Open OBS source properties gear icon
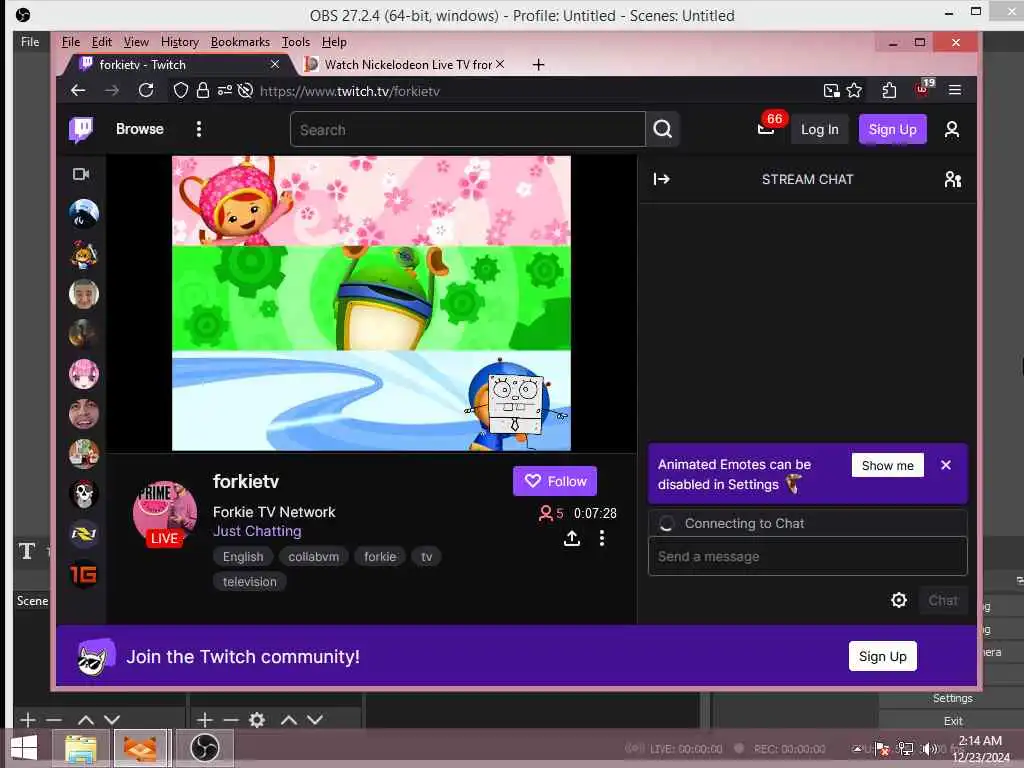 [257, 720]
